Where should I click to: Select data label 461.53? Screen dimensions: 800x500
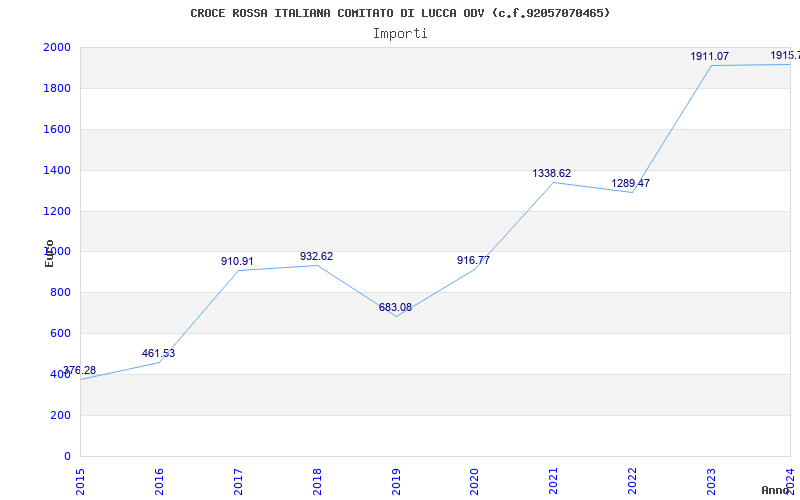coord(158,353)
